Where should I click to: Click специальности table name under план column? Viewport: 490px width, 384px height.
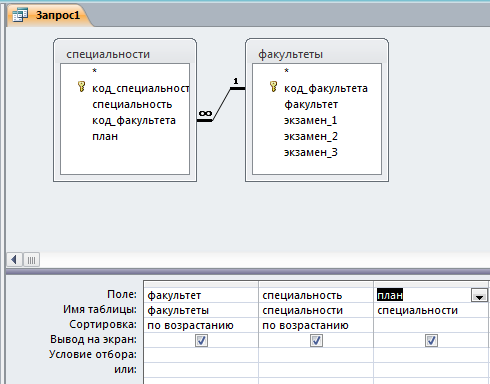point(432,310)
